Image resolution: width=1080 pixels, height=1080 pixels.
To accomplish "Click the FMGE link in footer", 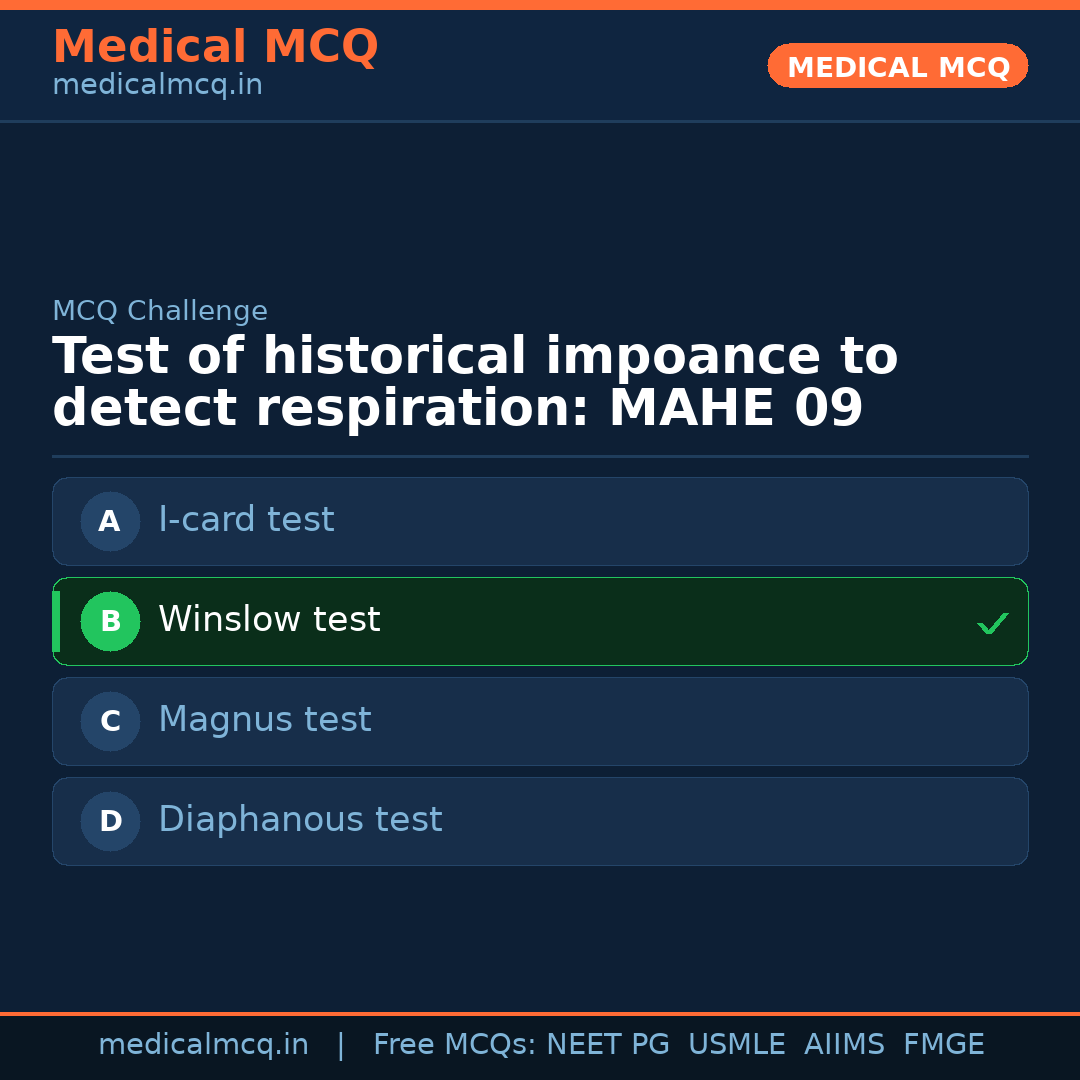I will pos(943,1044).
